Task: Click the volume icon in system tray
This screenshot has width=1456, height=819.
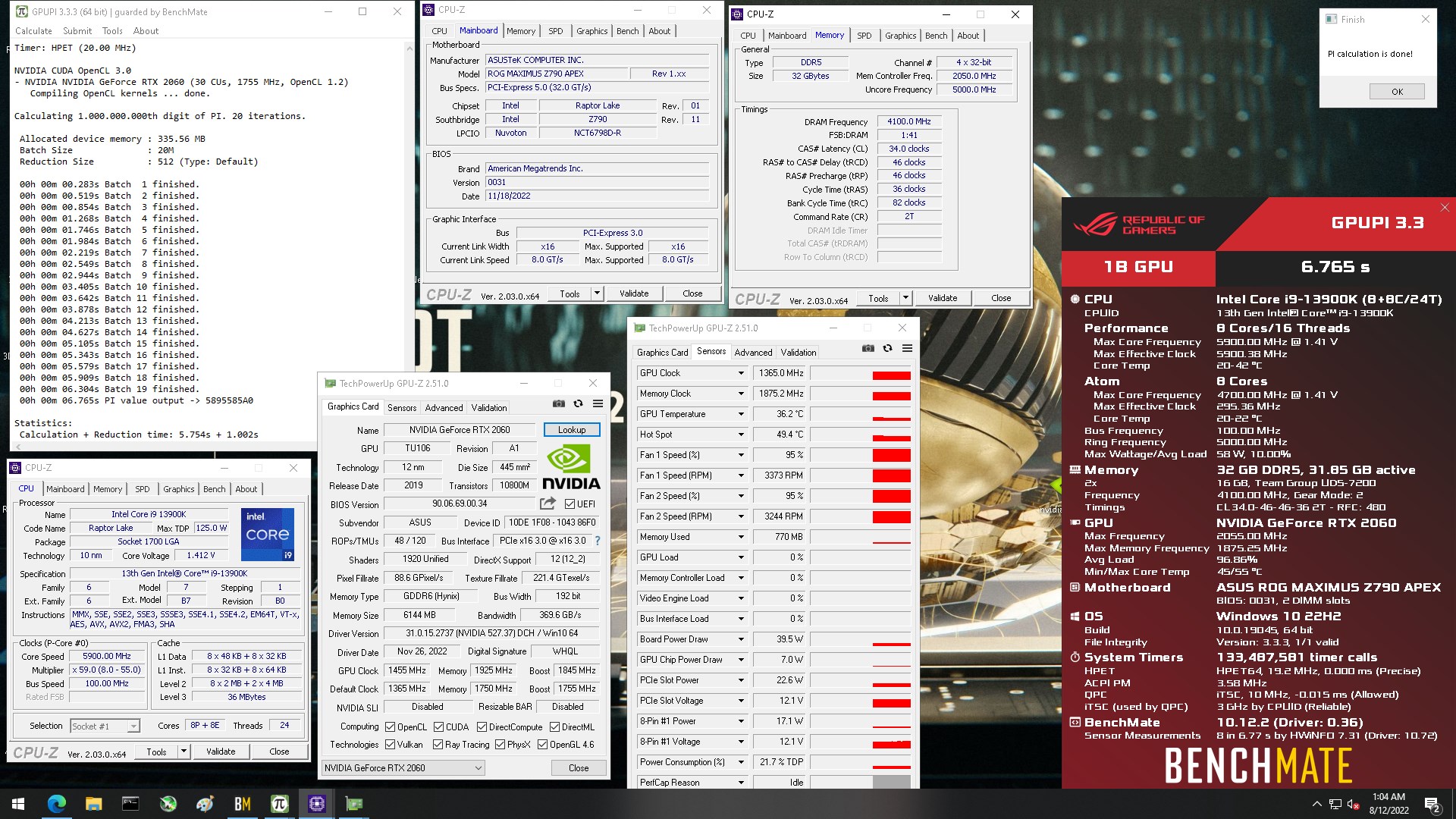Action: (1352, 804)
